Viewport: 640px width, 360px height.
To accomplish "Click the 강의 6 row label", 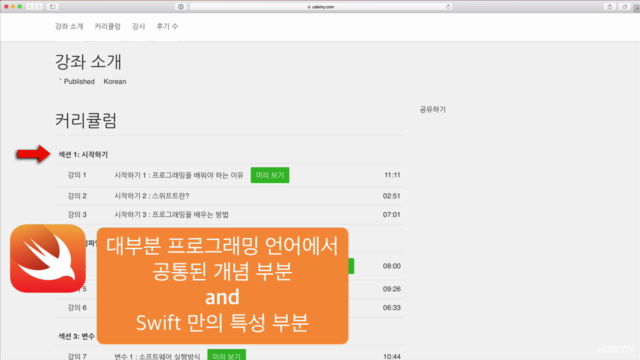I will click(77, 308).
